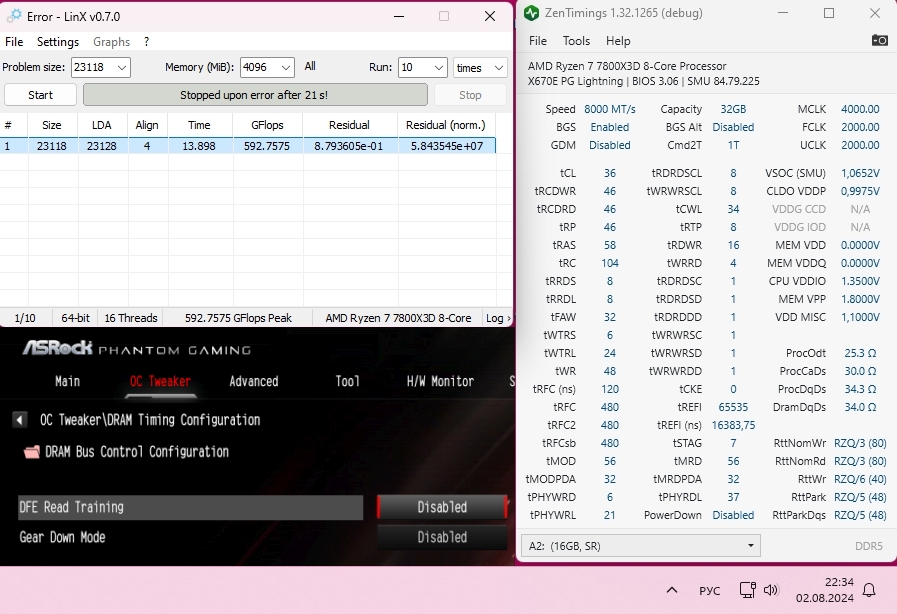Open the A2: (16GB, SR) module dropdown
The image size is (897, 614).
(x=641, y=546)
